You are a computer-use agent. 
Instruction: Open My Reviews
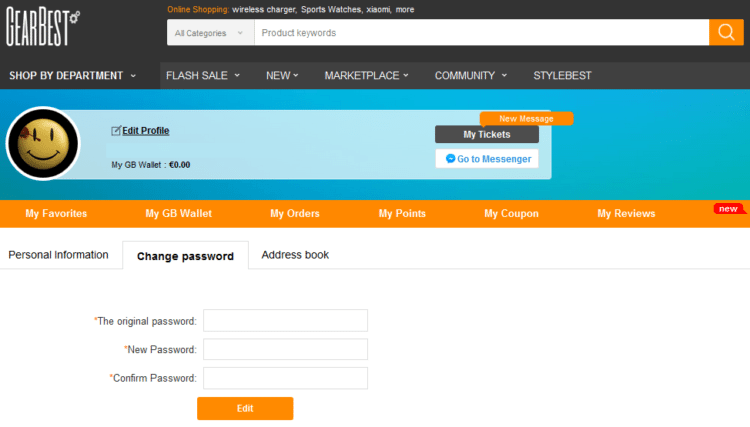[626, 213]
